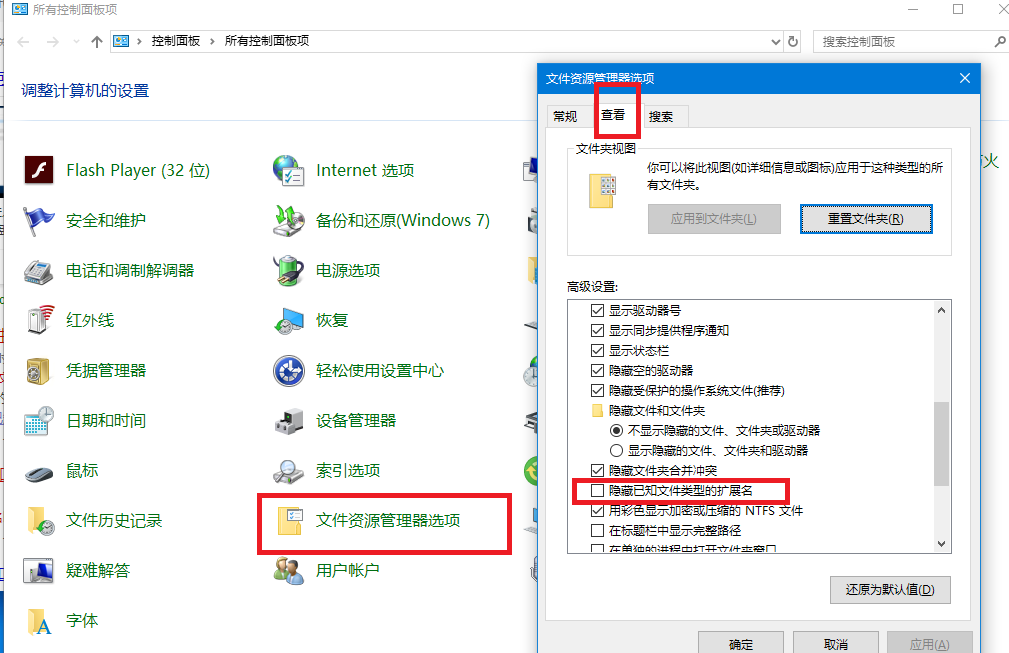Click the advanced settings list scrollbar thumb
Screen dimensions: 1009x653
(941, 444)
